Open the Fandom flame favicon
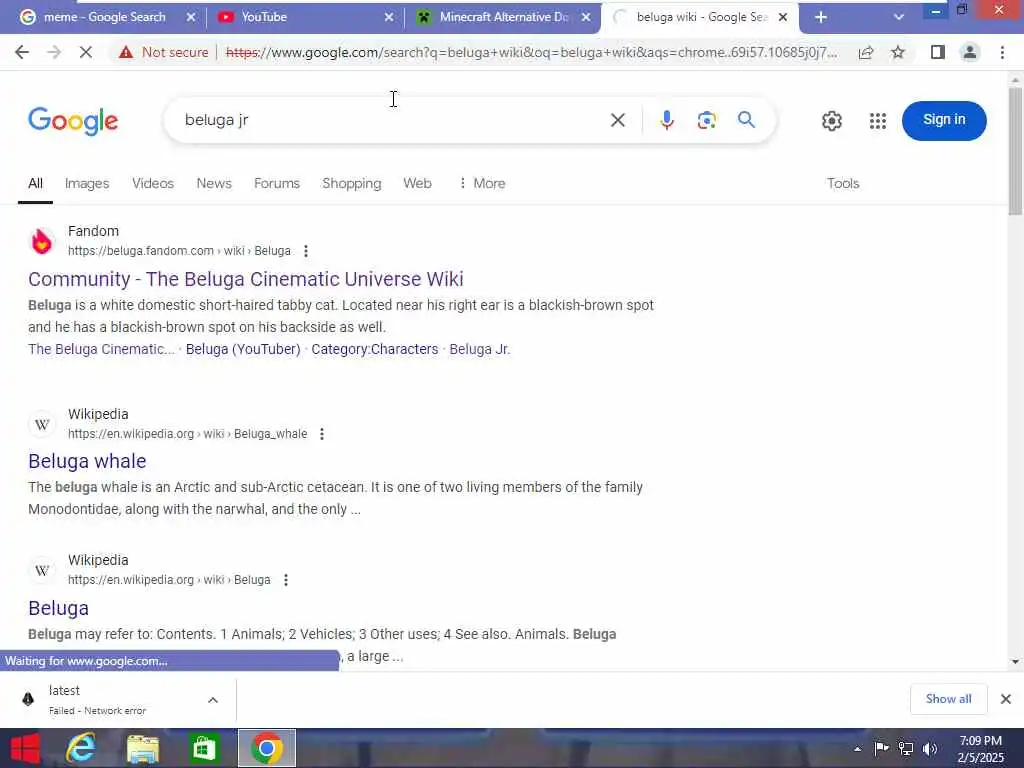Image resolution: width=1024 pixels, height=768 pixels. click(x=42, y=241)
